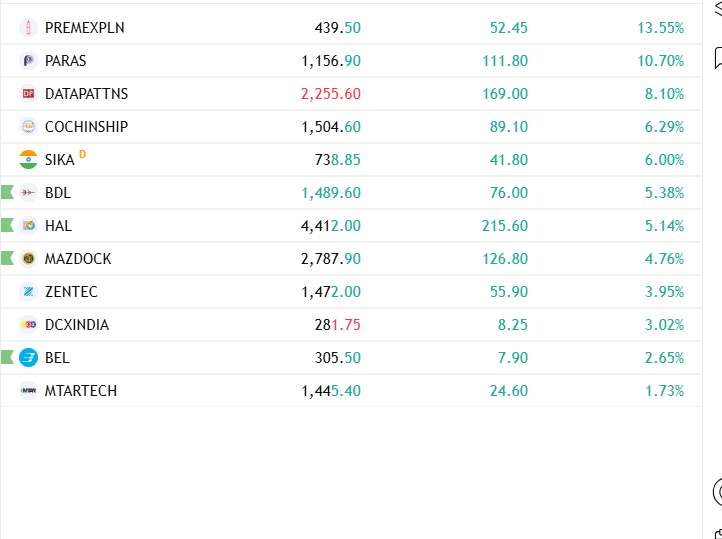Select the MAZDOCK symbol name

click(78, 259)
